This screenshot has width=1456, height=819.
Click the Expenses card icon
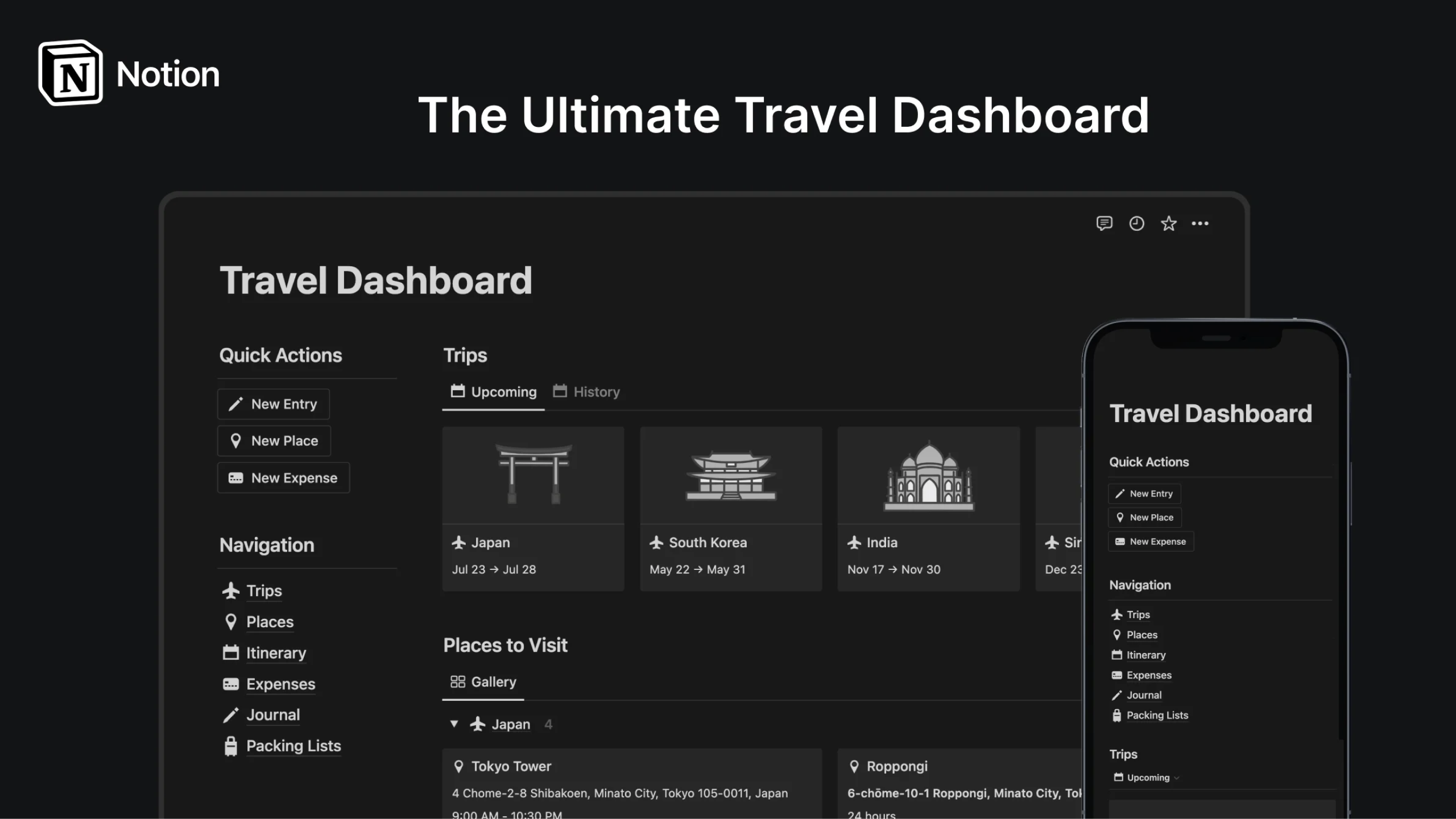pyautogui.click(x=231, y=684)
